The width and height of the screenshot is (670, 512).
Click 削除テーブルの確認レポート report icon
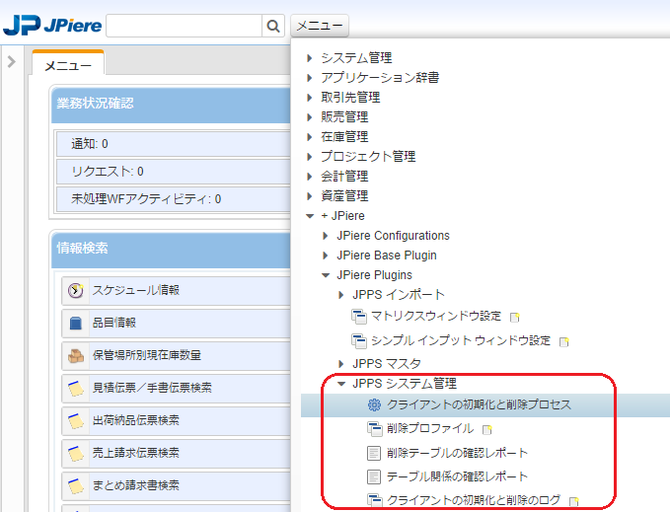tap(374, 453)
